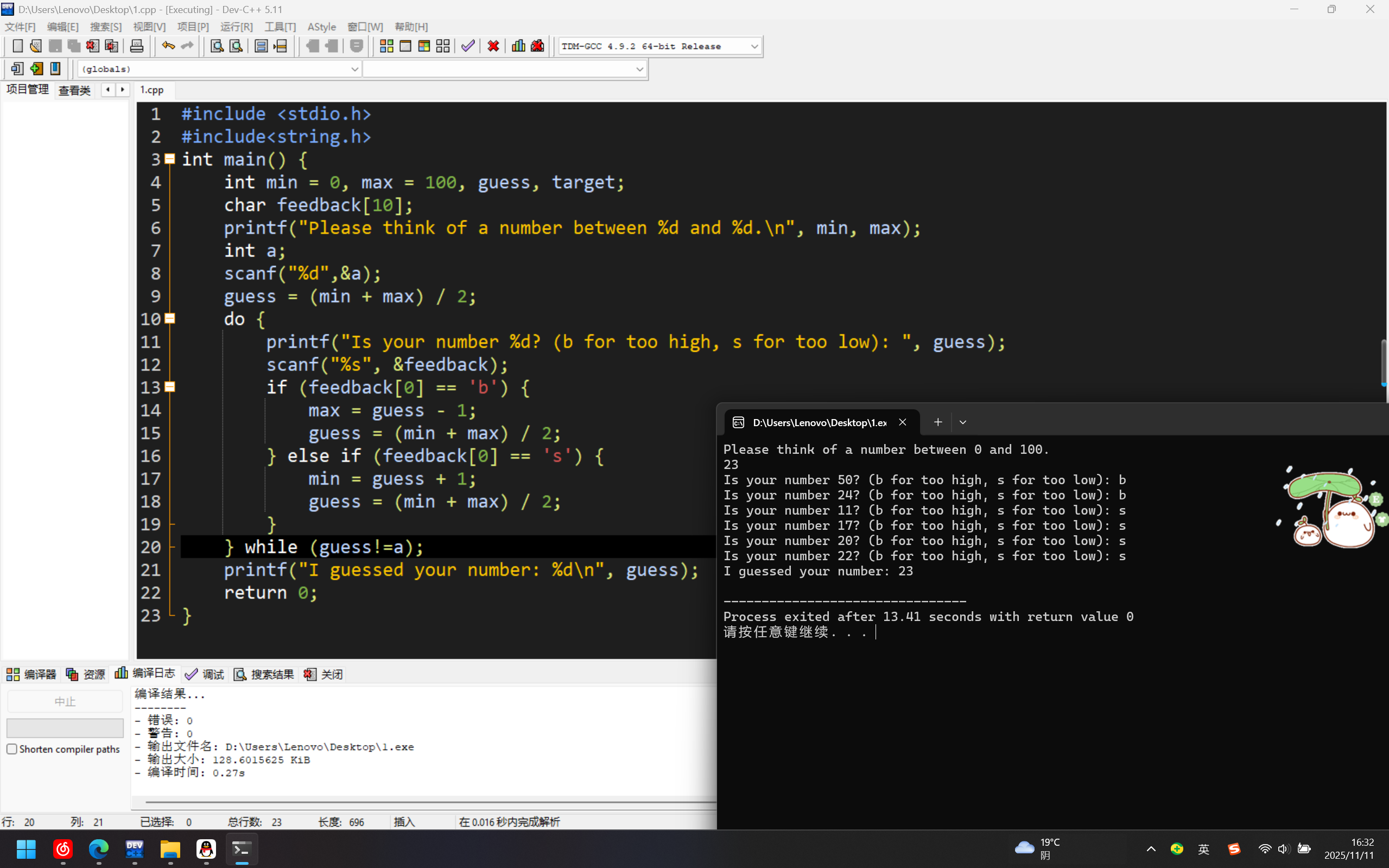Click the Debug checkmark toolbar icon
The height and width of the screenshot is (868, 1389).
pyautogui.click(x=468, y=46)
